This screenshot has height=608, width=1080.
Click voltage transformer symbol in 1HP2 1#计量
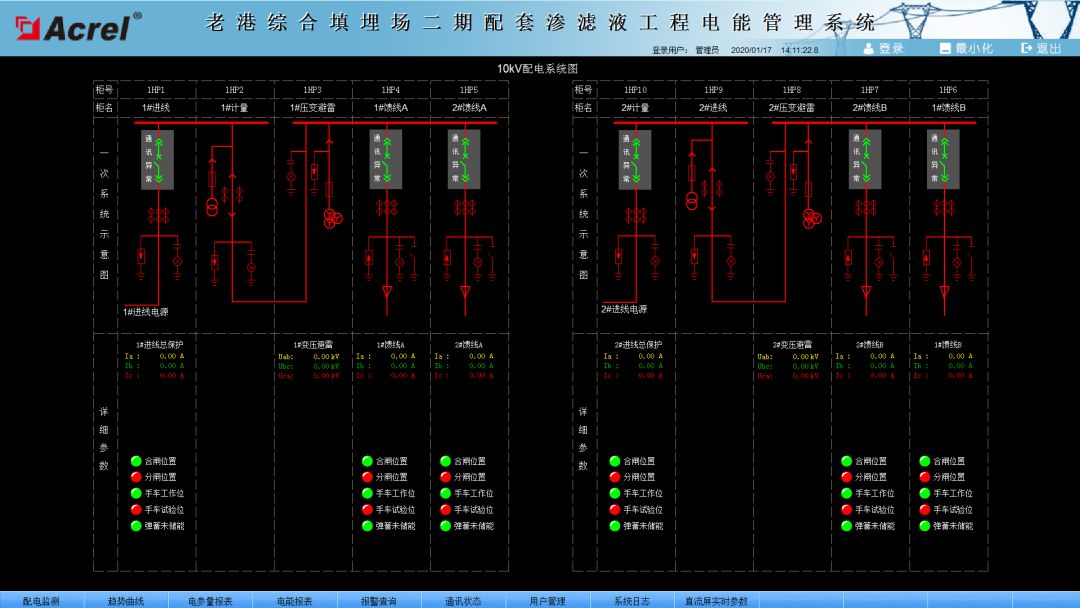[x=212, y=207]
